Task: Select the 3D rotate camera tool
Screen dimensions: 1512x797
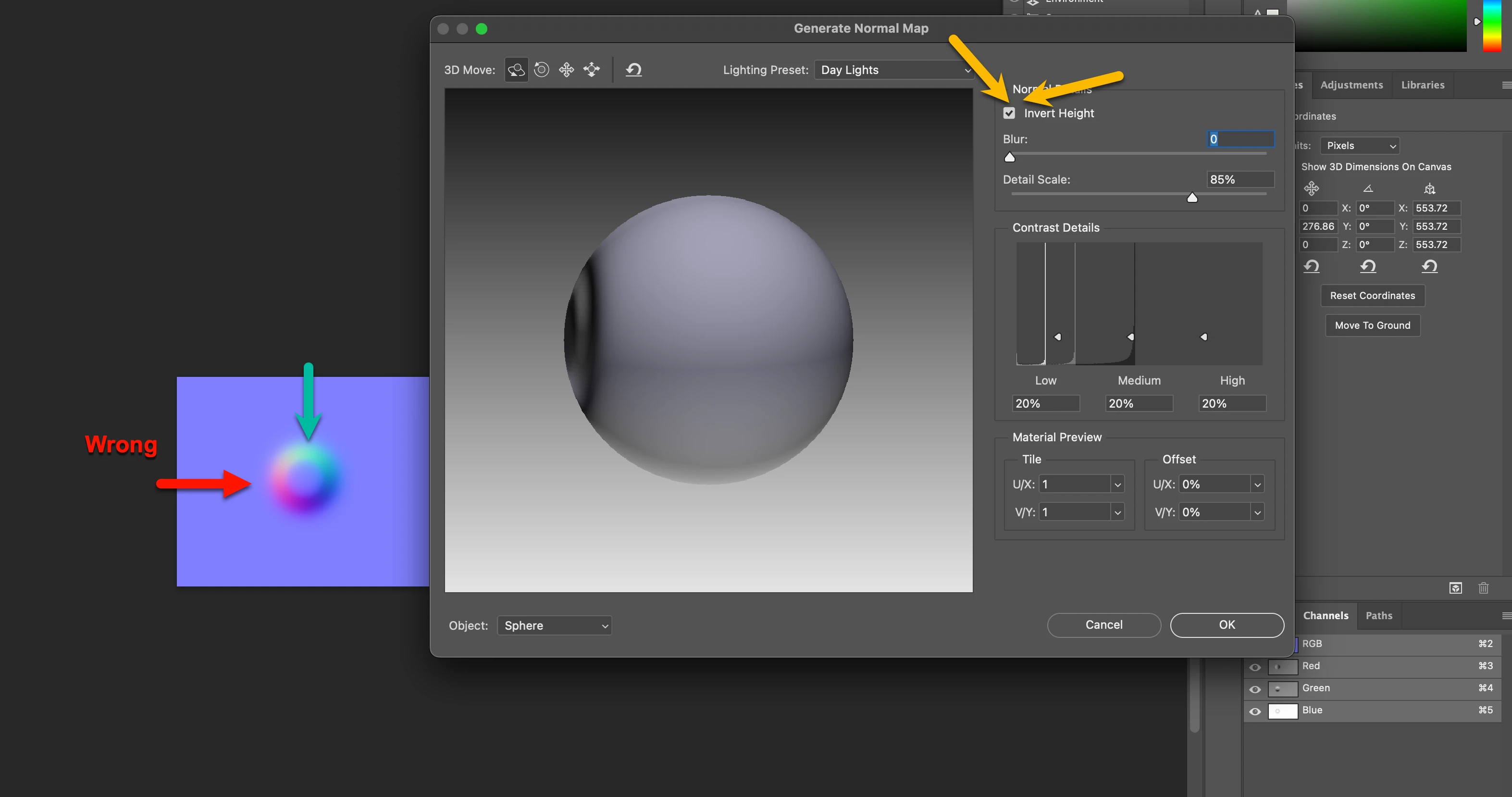Action: tap(516, 70)
